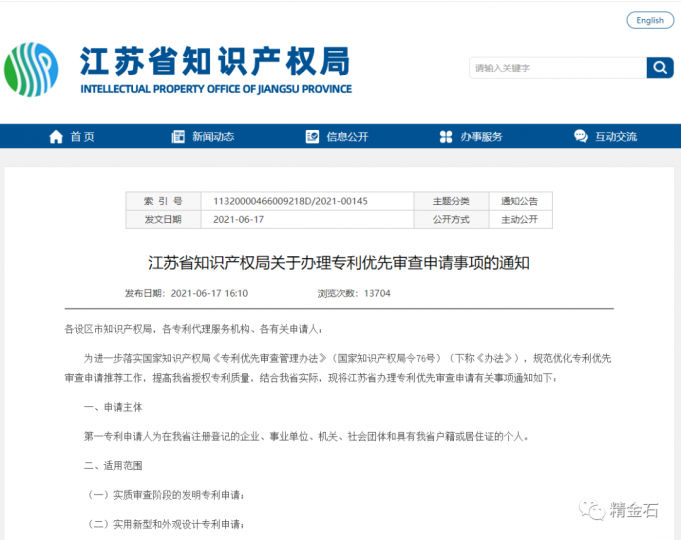
Task: Click the icon beside 信息公开
Action: coord(312,136)
